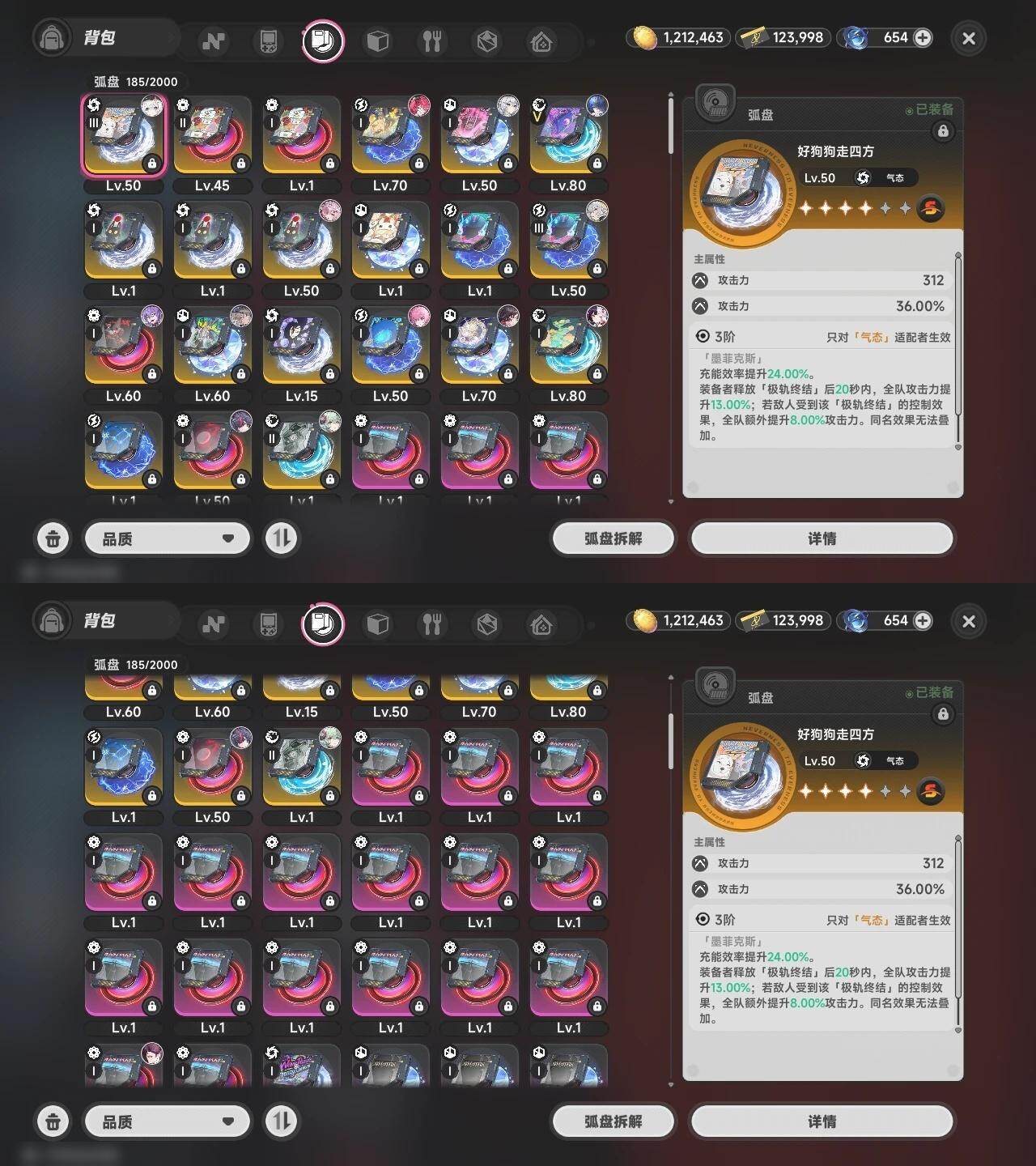
Task: Select the handheld console tab in upper panel
Action: [x=268, y=41]
